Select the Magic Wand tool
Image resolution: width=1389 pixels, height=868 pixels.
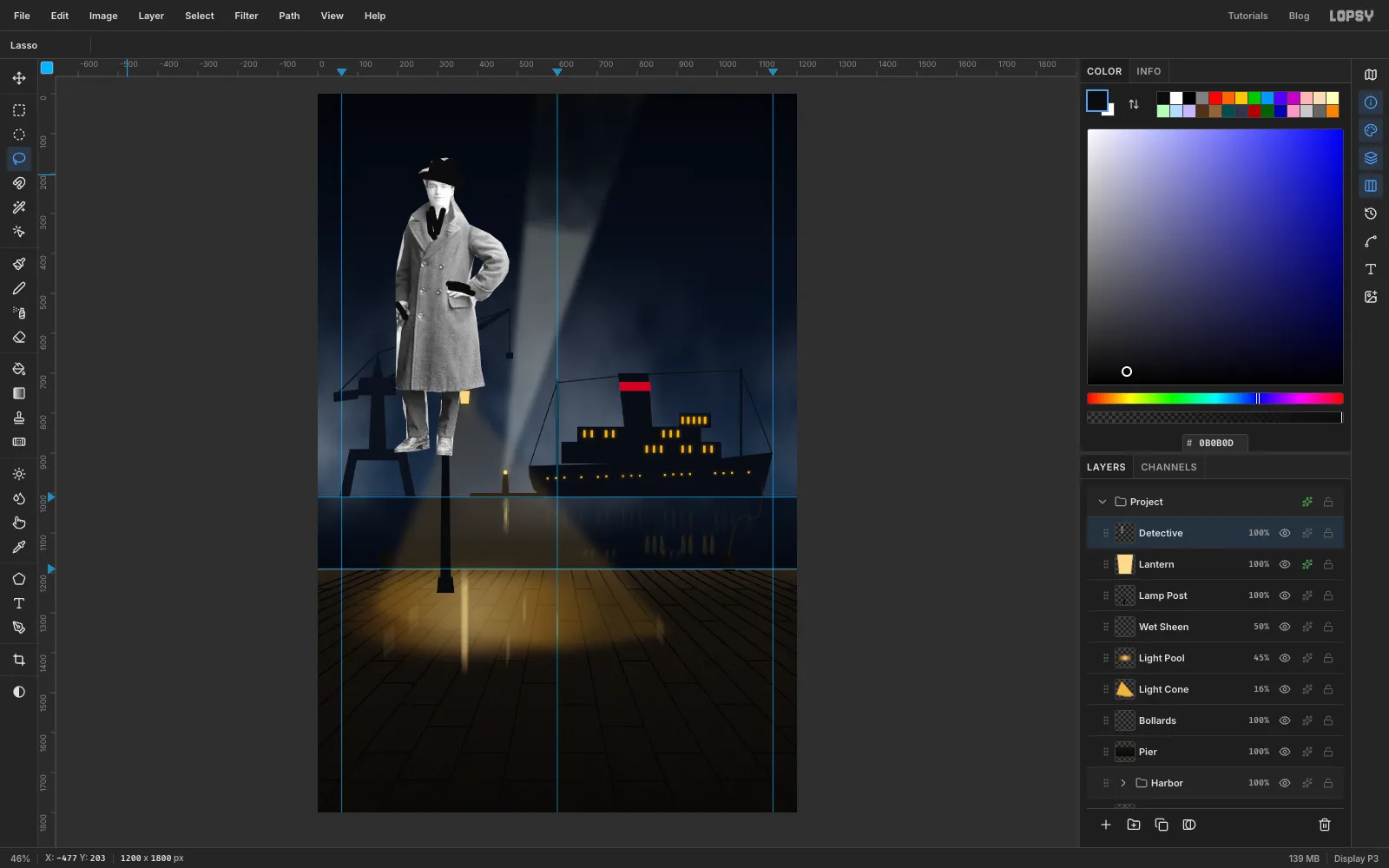pos(19,207)
